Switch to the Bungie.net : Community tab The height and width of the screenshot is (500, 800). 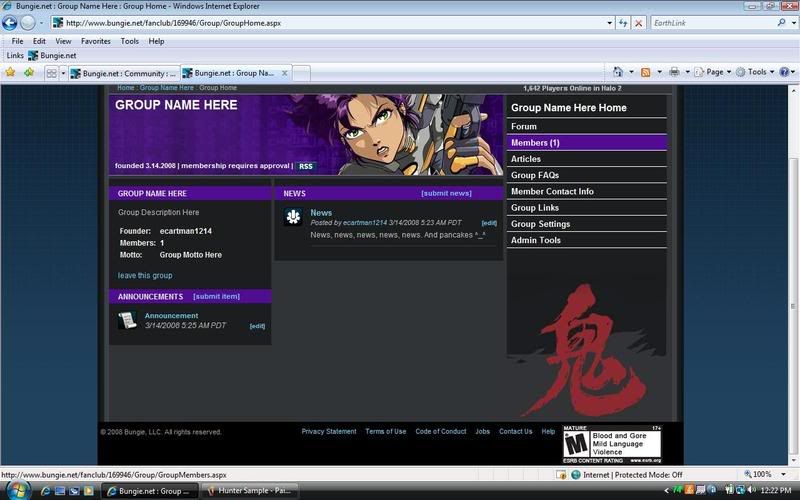click(x=123, y=73)
